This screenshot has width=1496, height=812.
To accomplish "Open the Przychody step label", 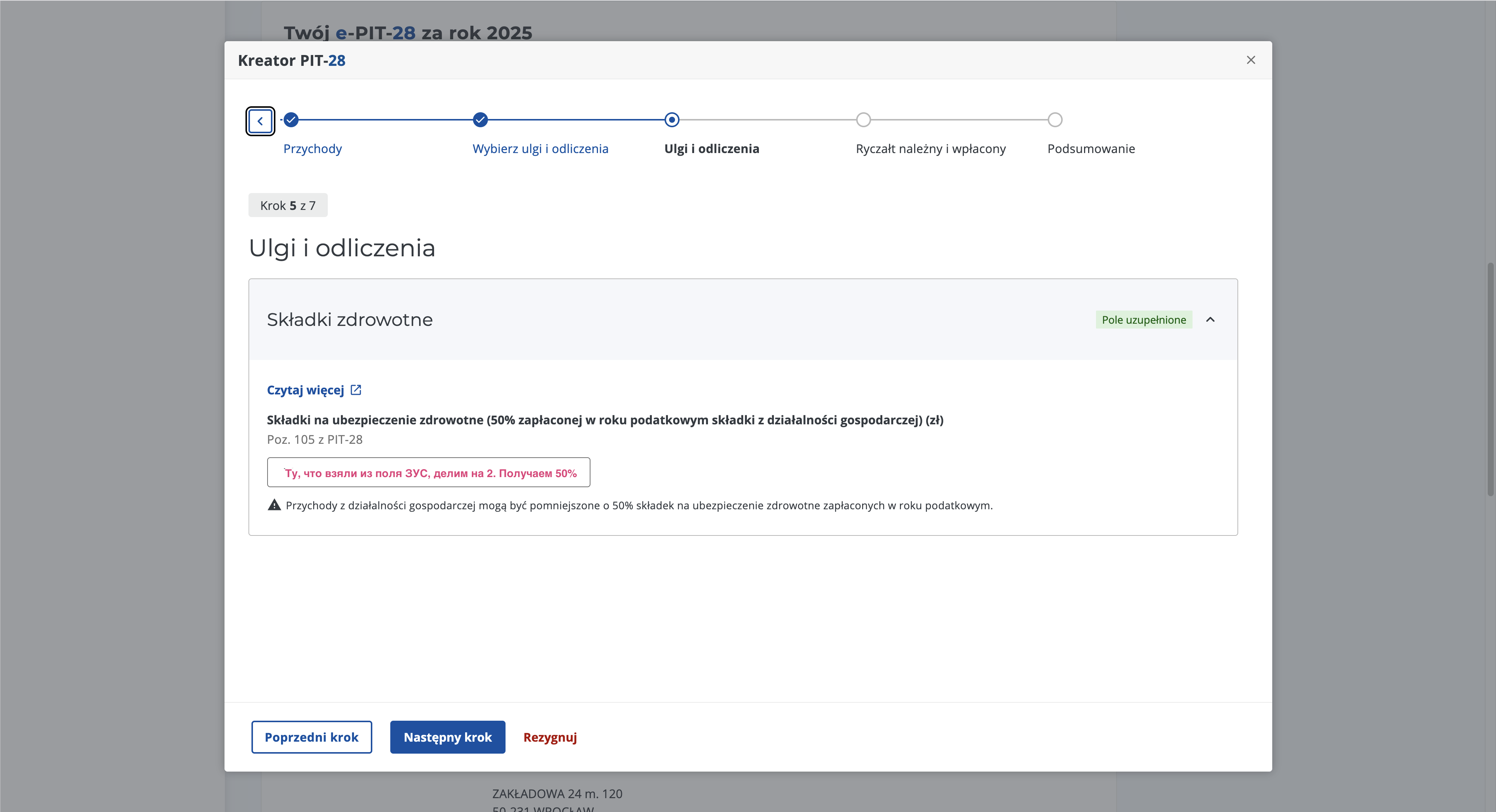I will click(x=312, y=149).
